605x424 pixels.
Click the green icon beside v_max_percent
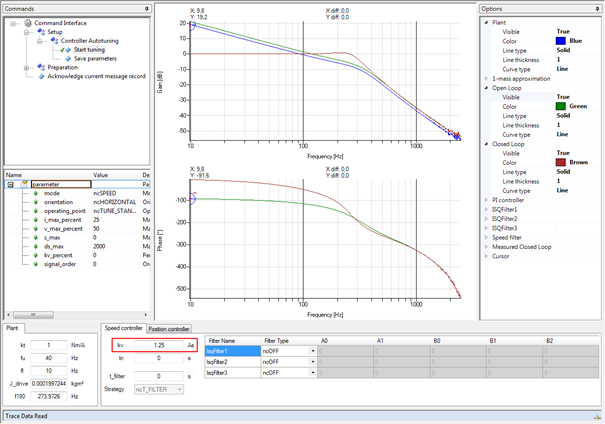tap(36, 229)
